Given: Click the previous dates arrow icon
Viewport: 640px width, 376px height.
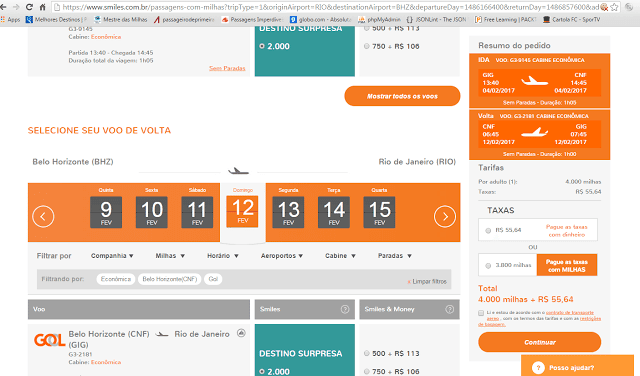Looking at the screenshot, I should click(43, 216).
